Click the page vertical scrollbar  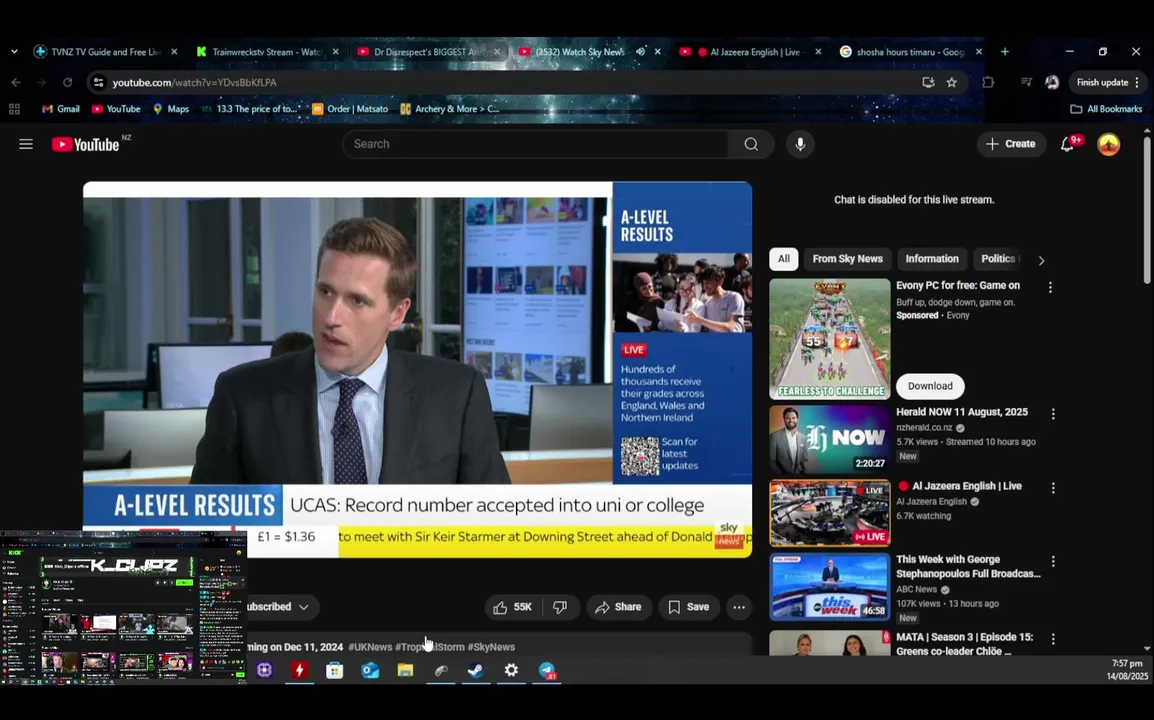[1147, 210]
